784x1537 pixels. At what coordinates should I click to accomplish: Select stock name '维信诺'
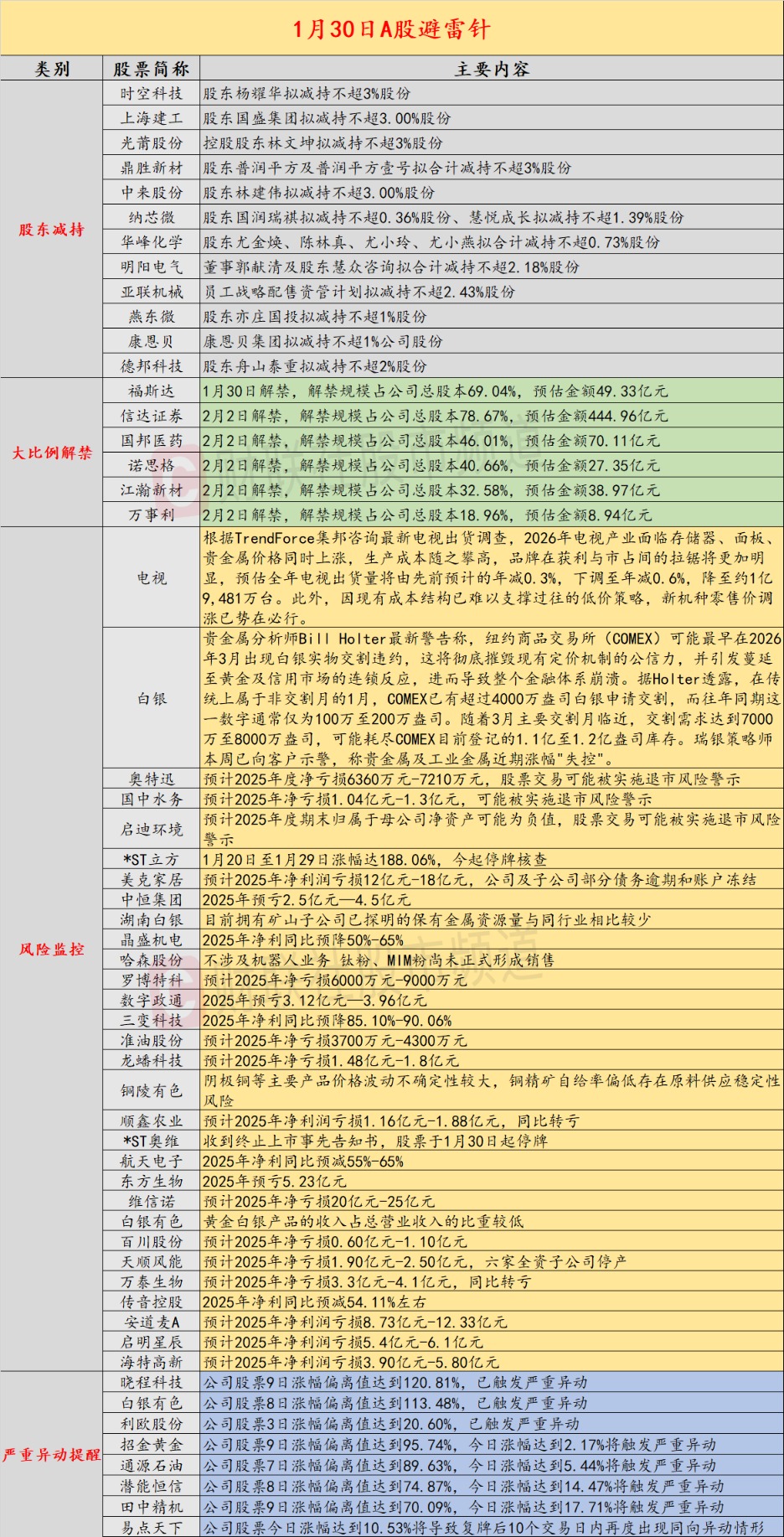pos(152,1201)
